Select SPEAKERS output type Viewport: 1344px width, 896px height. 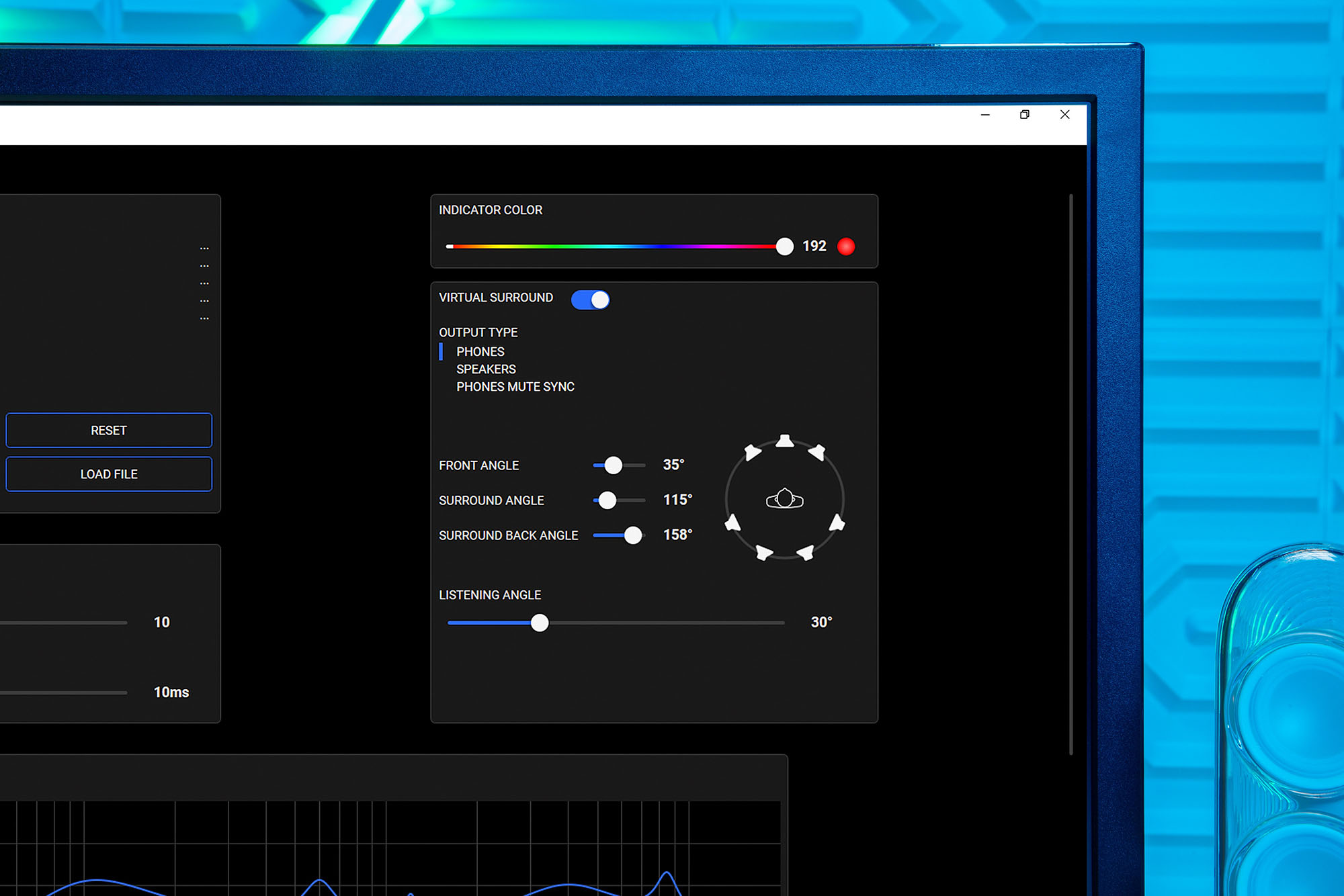[x=486, y=369]
